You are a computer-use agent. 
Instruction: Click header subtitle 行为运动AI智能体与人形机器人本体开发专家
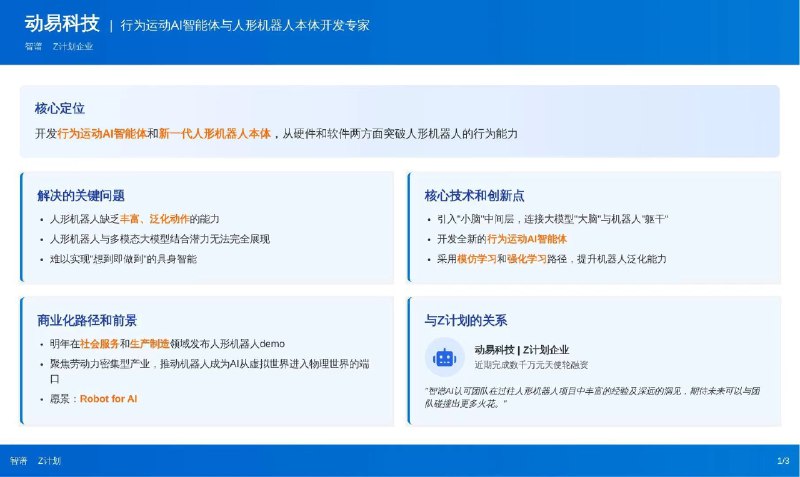pos(245,26)
